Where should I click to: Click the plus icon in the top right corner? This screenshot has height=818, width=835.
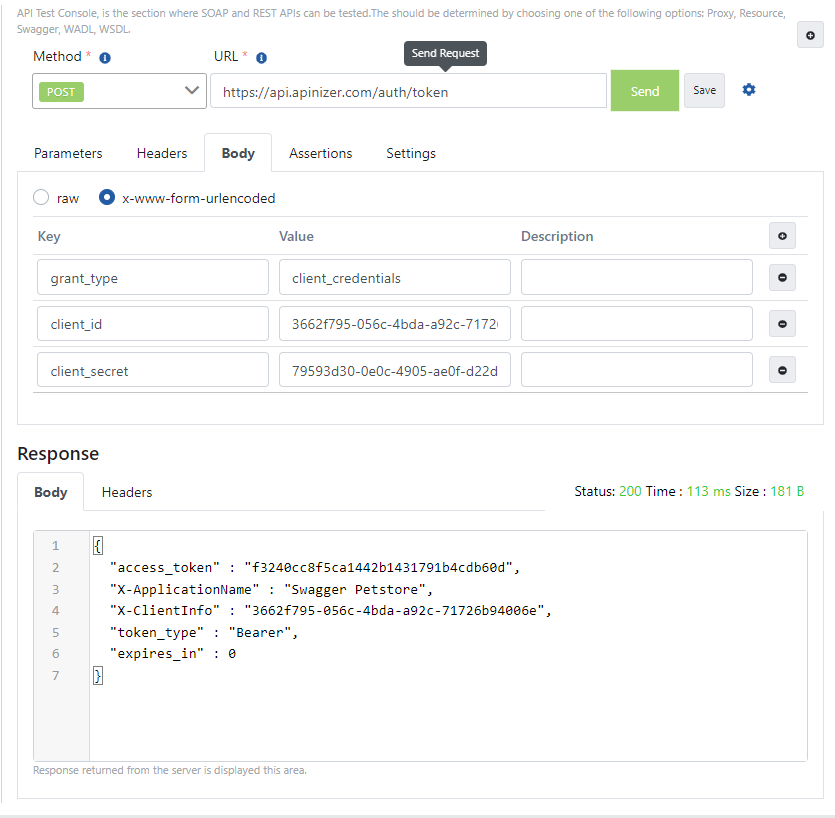coord(810,35)
